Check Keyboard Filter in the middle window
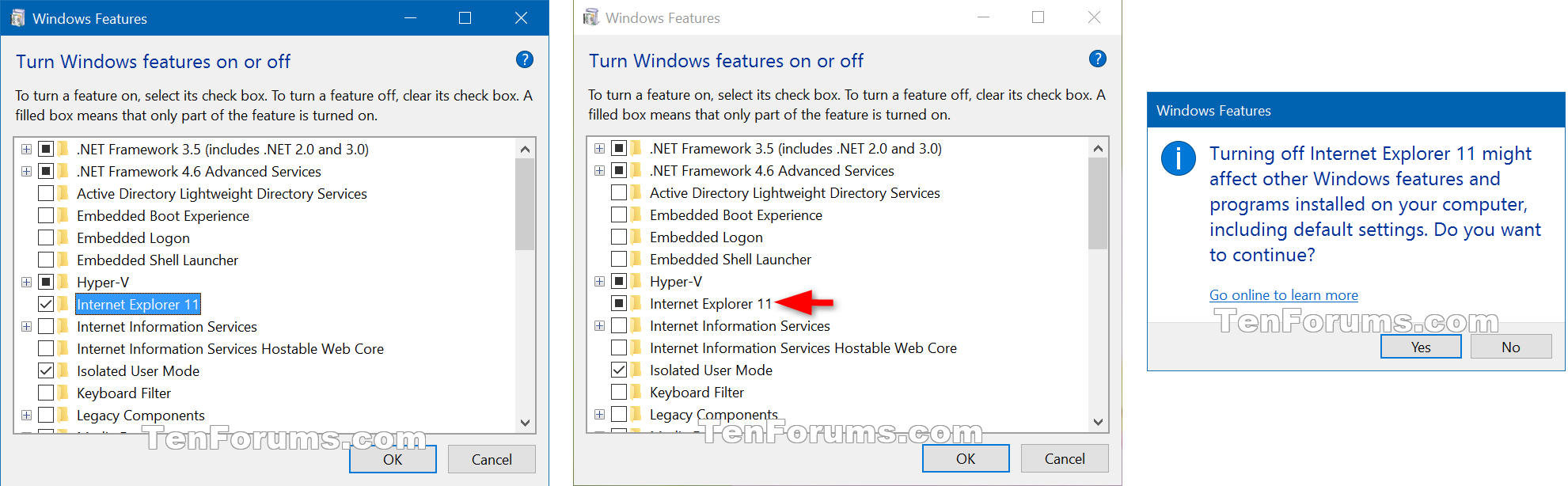This screenshot has width=1568, height=486. click(x=619, y=392)
